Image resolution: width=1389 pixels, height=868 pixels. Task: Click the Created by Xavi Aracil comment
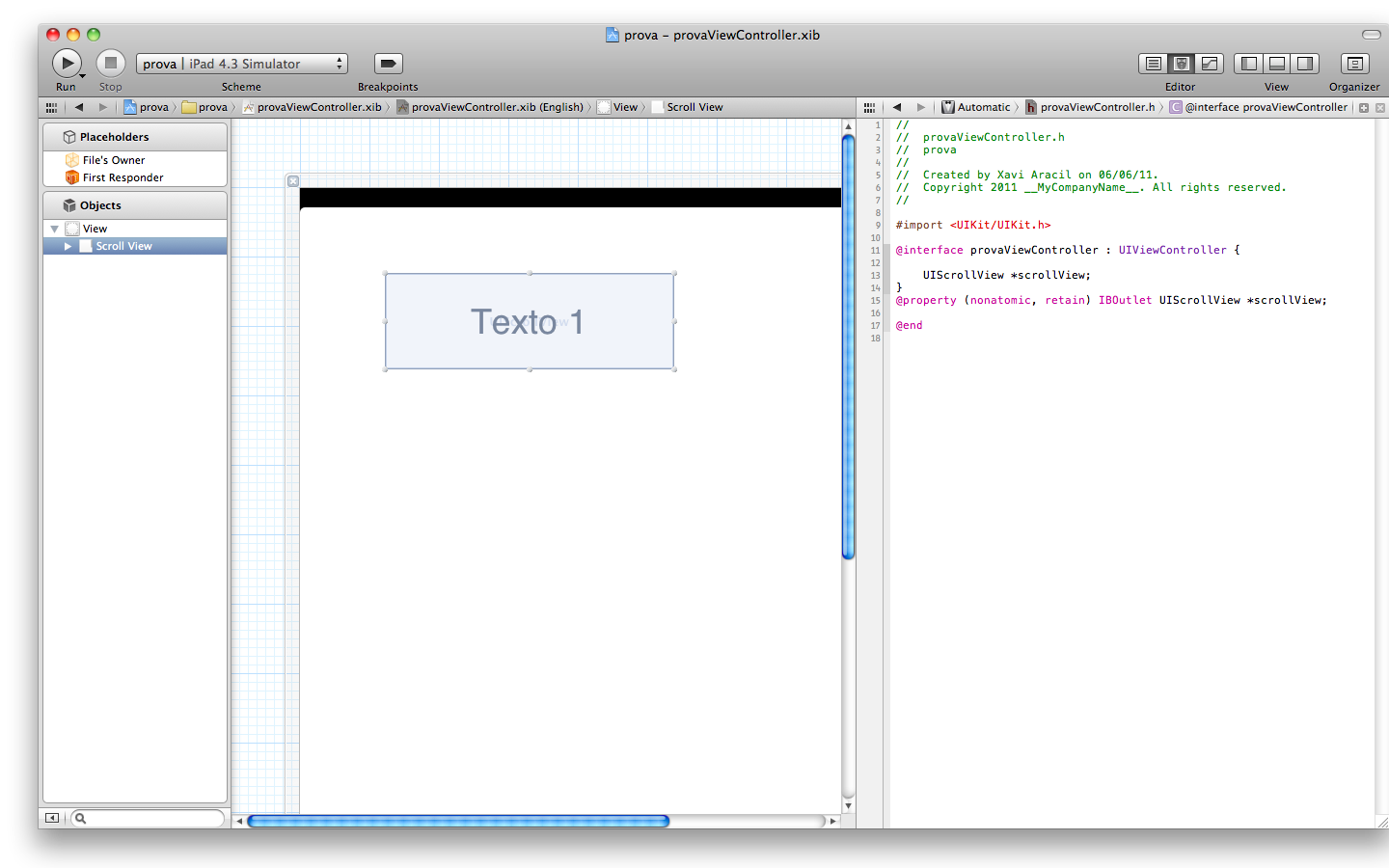1026,175
